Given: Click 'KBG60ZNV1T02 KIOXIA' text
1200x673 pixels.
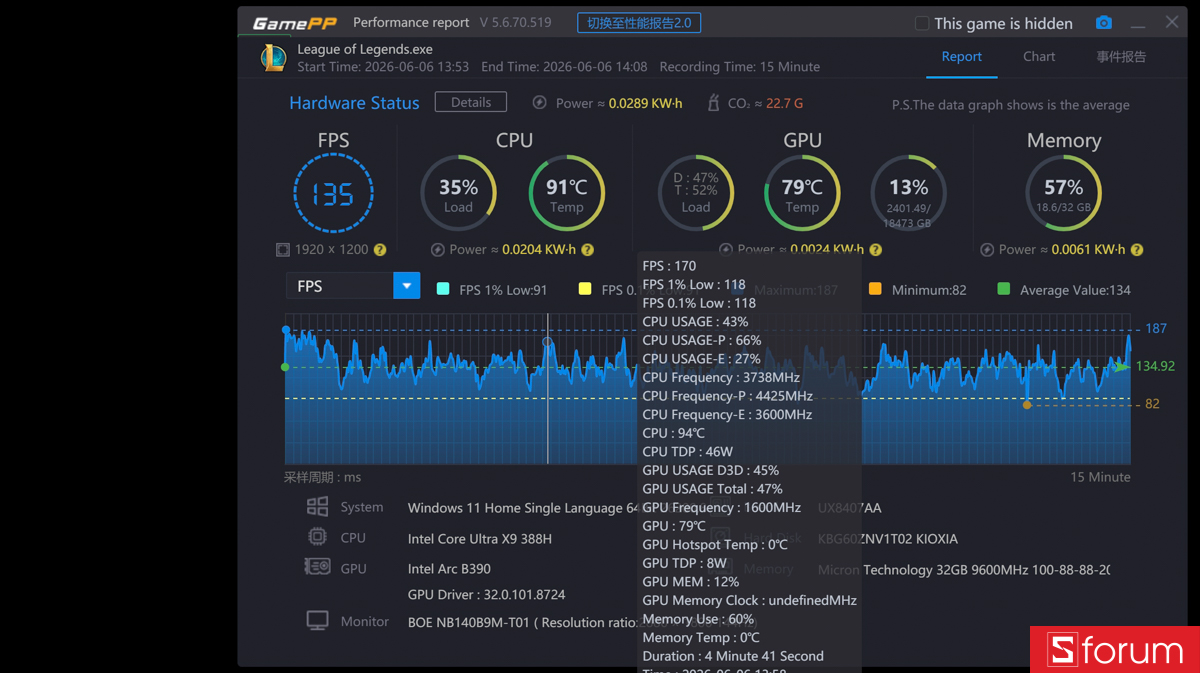Looking at the screenshot, I should click(888, 539).
